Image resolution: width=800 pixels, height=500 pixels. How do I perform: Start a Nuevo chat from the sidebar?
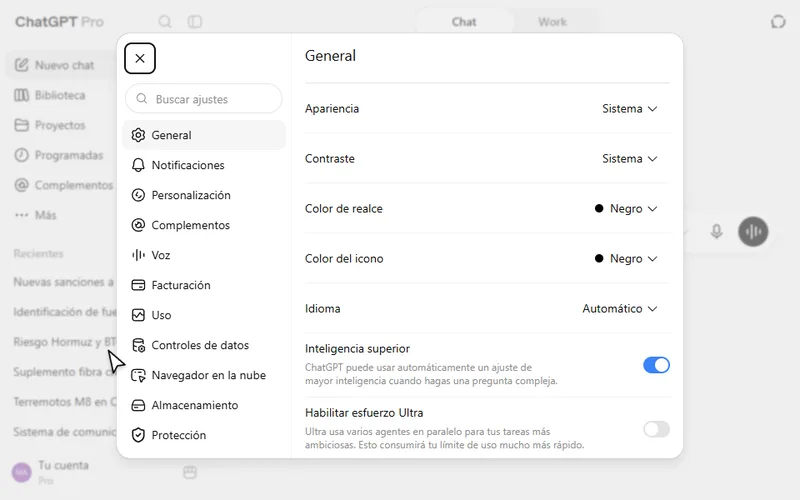tap(62, 65)
